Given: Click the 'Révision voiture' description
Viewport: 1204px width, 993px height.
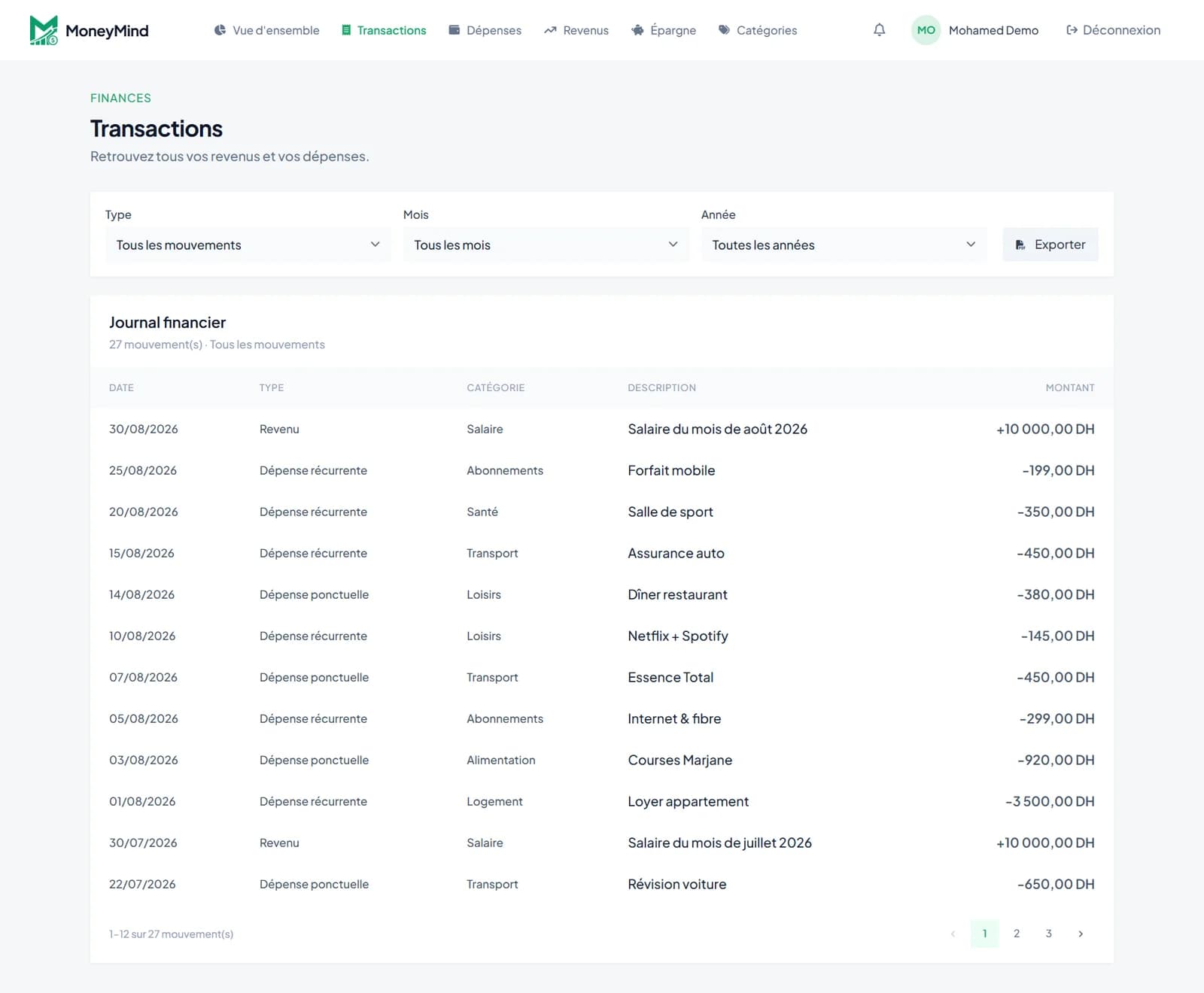Looking at the screenshot, I should click(x=677, y=884).
